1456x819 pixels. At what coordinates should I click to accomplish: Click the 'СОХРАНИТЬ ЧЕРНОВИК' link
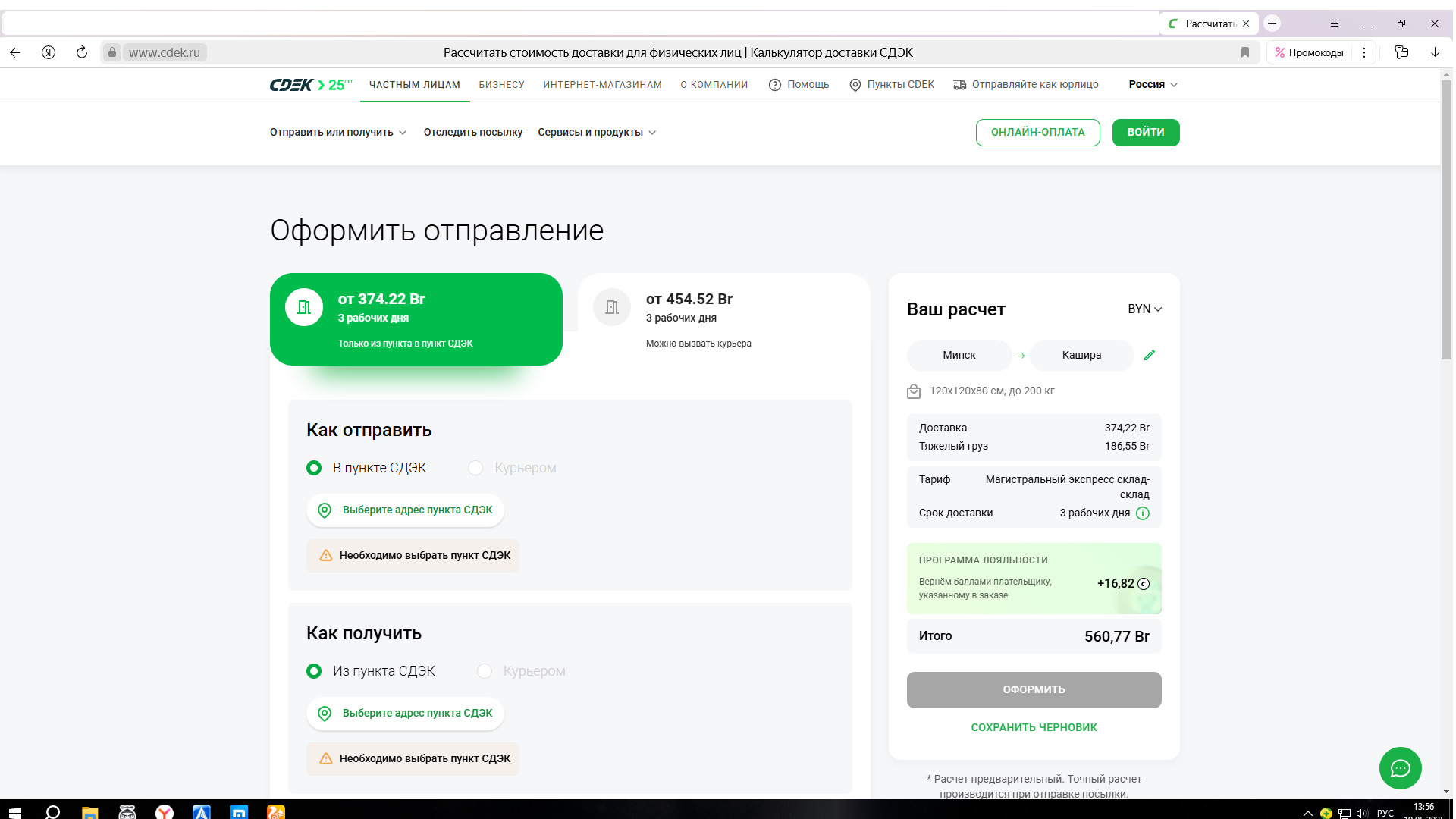tap(1034, 727)
